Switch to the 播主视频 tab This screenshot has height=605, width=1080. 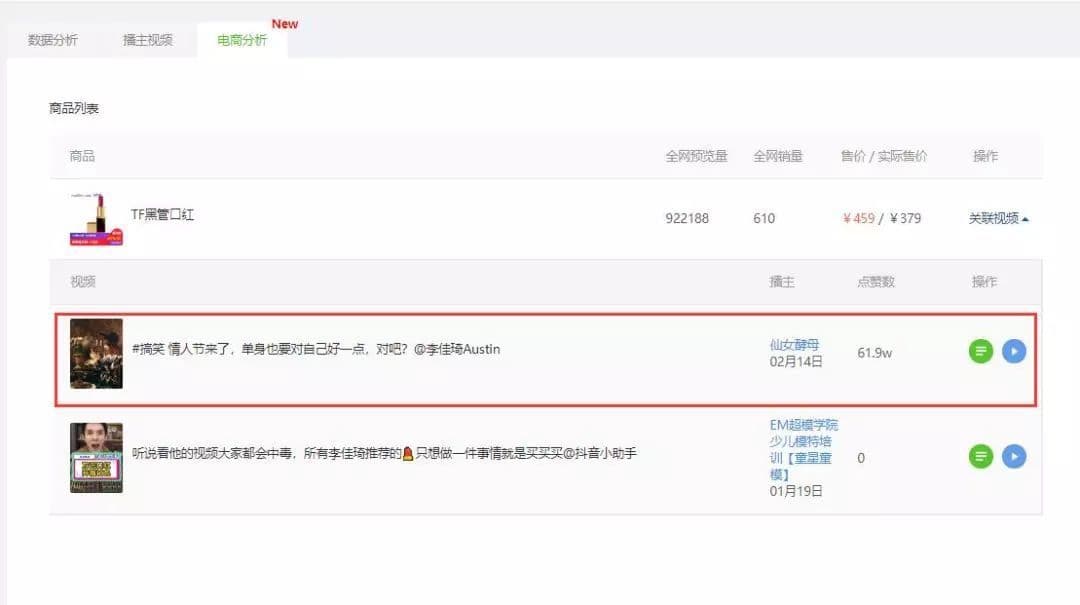click(146, 40)
